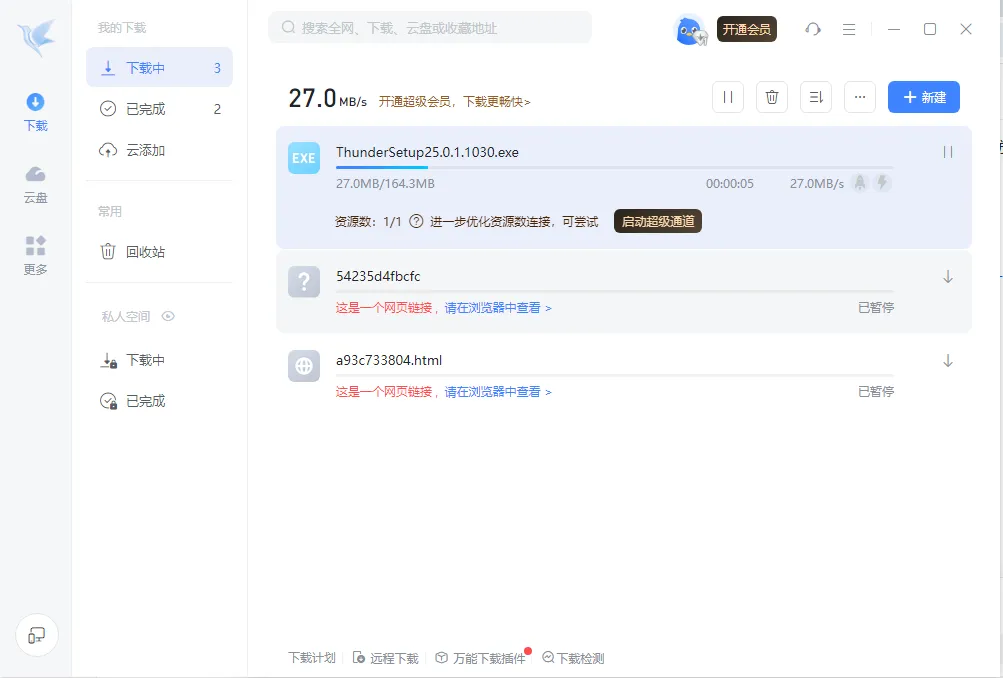This screenshot has width=1003, height=678.
Task: Click the rocket acceleration icon
Action: (860, 183)
